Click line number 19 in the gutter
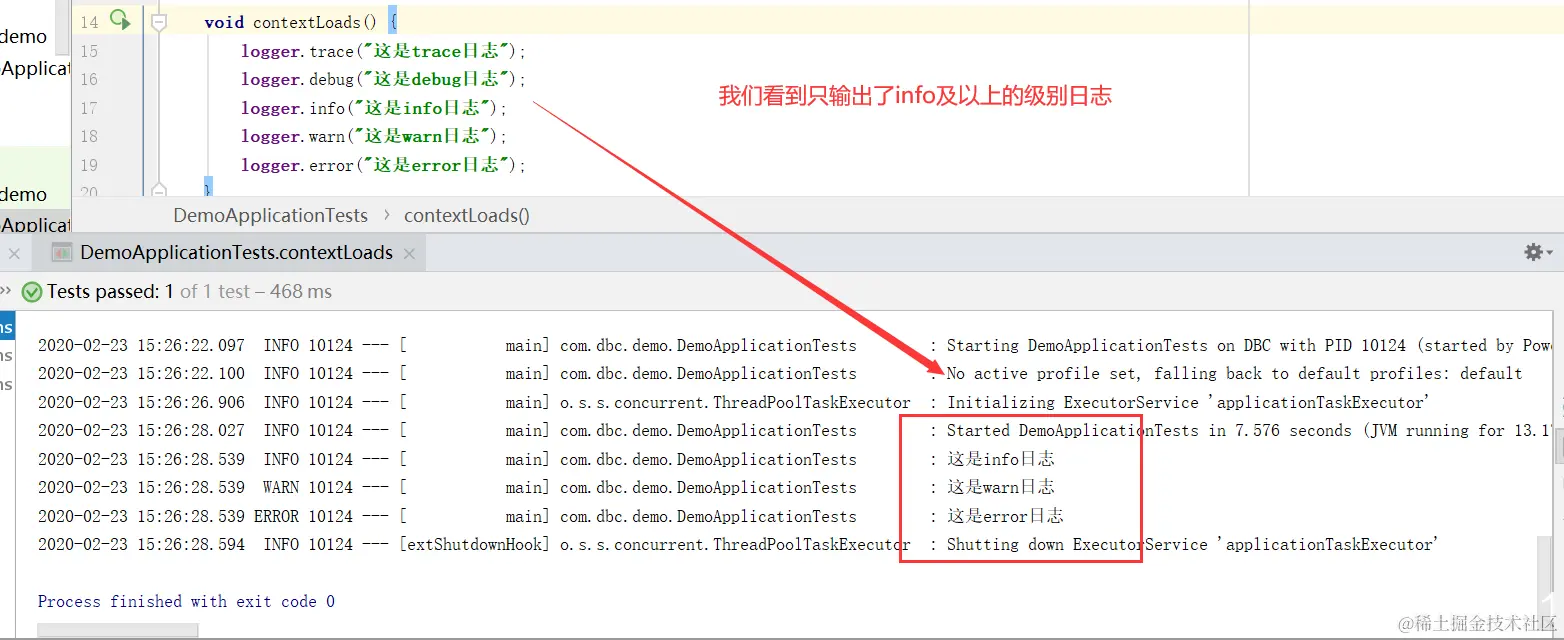The image size is (1564, 640). (89, 165)
